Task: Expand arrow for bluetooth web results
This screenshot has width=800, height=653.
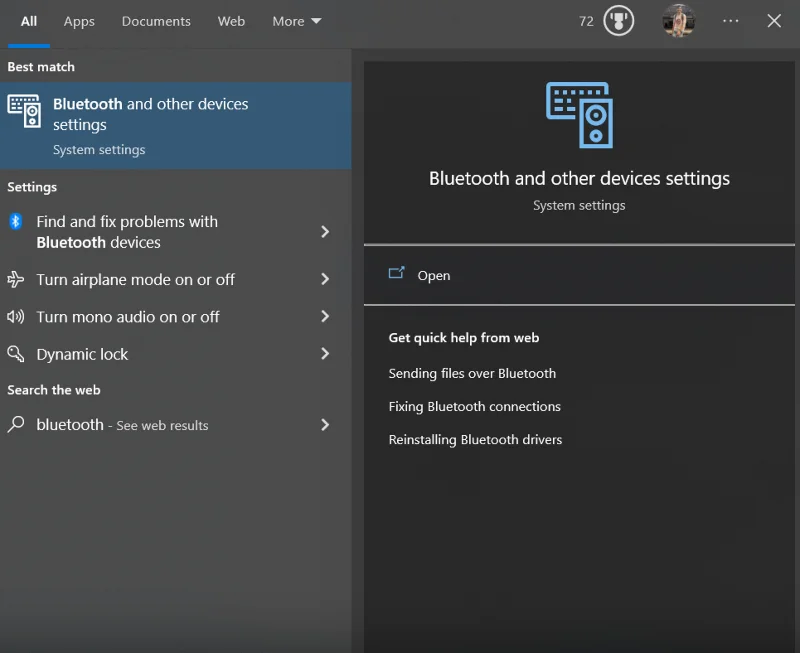Action: point(325,424)
